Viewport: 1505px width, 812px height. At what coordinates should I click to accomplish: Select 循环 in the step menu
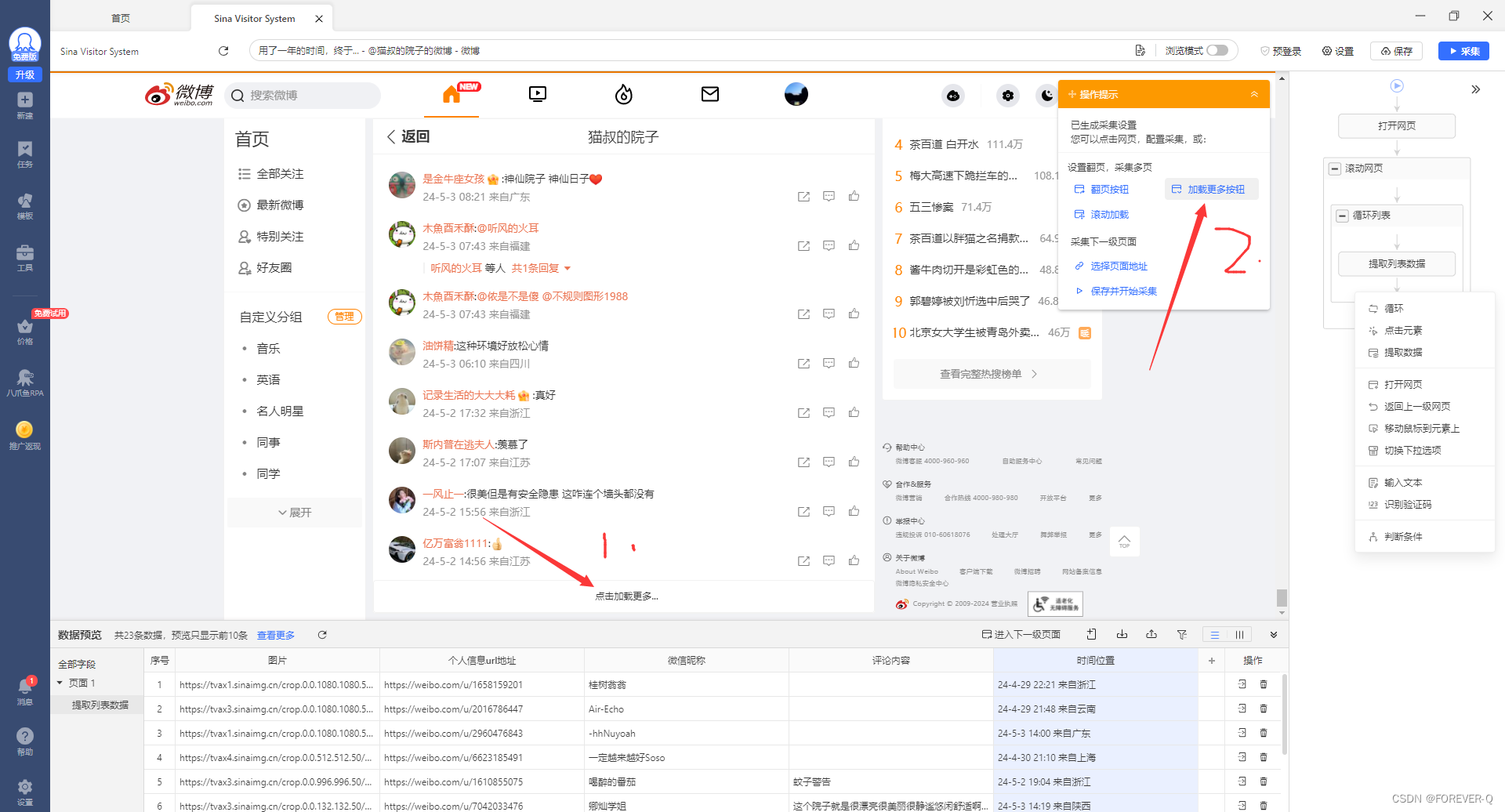click(x=1394, y=308)
